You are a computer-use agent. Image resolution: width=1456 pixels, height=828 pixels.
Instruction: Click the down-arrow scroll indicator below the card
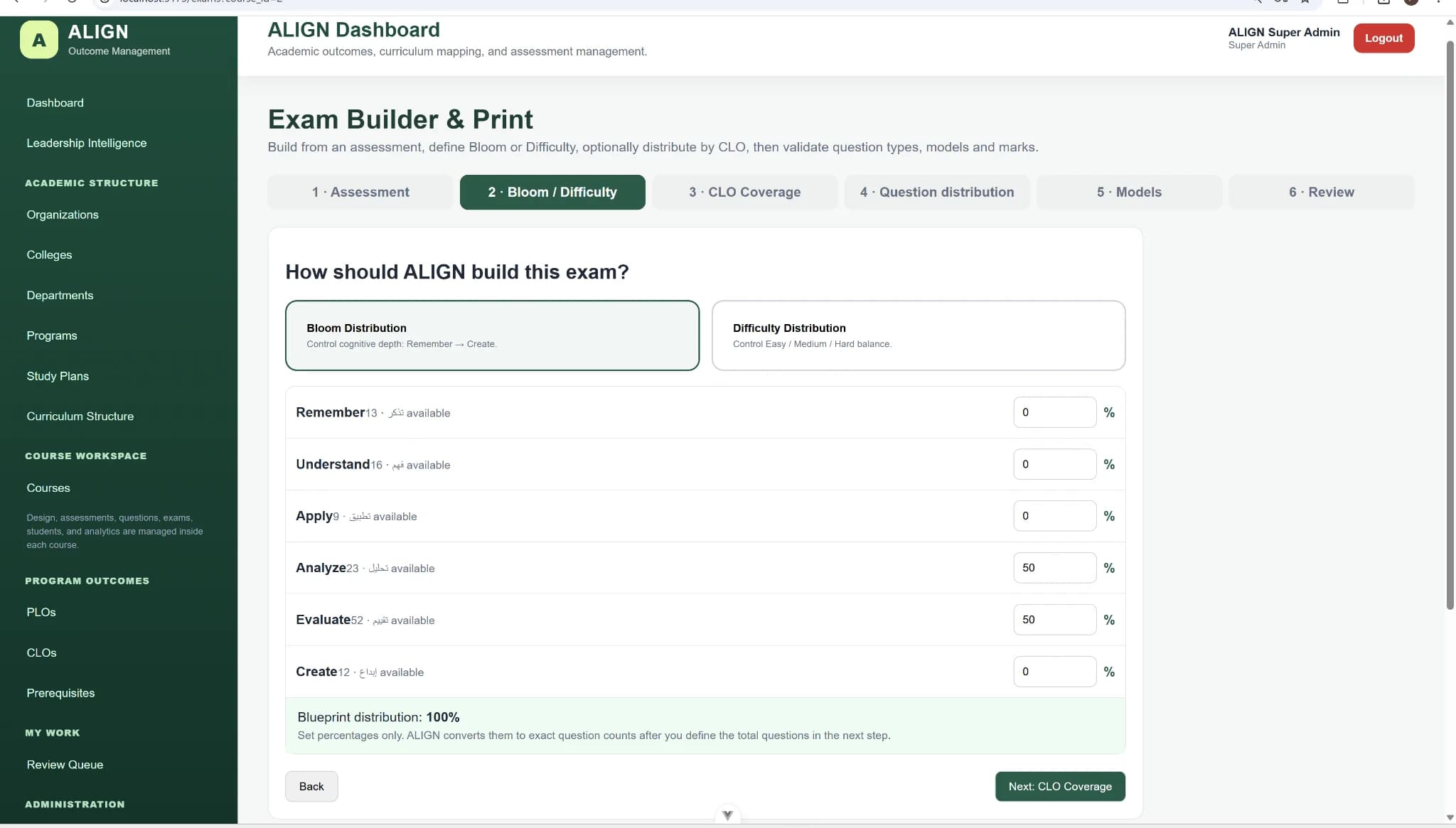coord(727,815)
